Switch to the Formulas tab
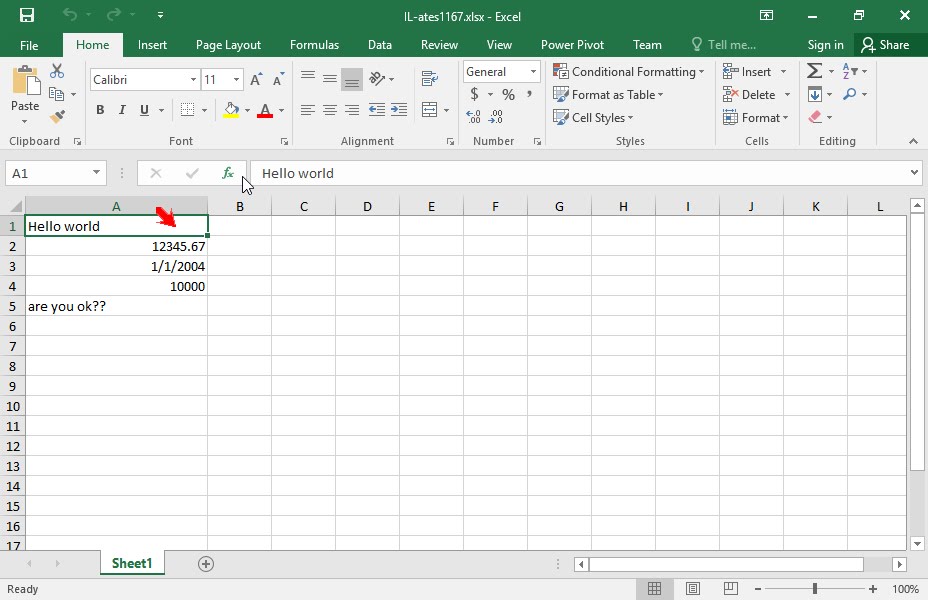Image resolution: width=928 pixels, height=600 pixels. coord(314,45)
